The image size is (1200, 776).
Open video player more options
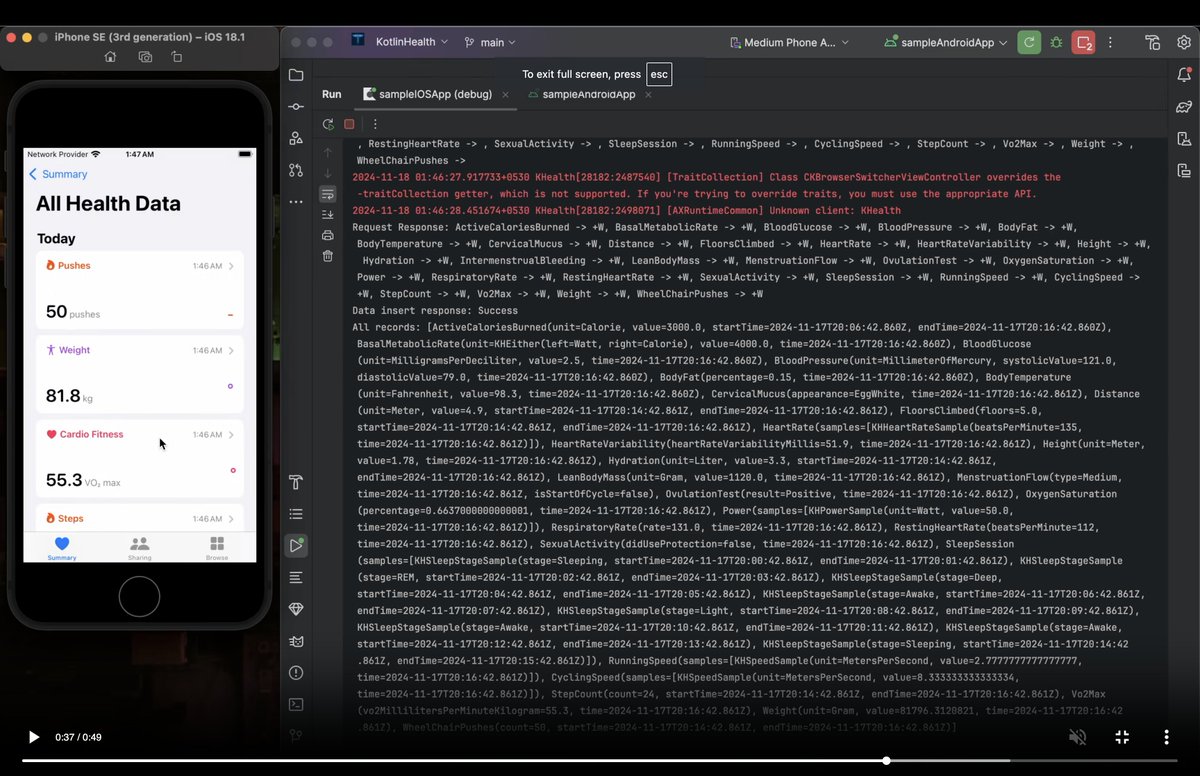pos(1166,737)
